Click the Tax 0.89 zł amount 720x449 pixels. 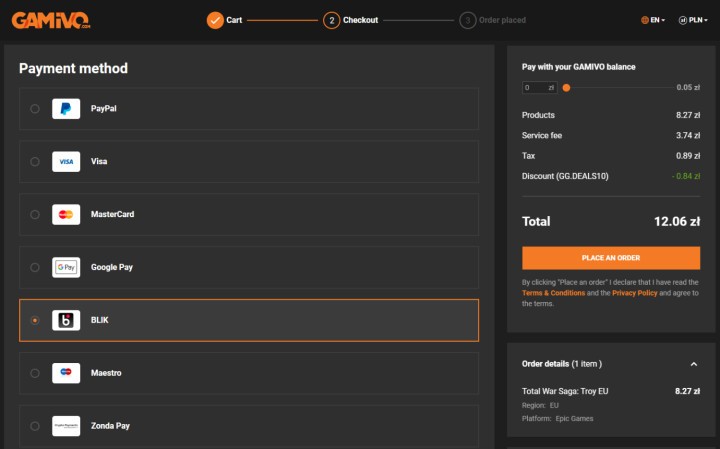[688, 156]
